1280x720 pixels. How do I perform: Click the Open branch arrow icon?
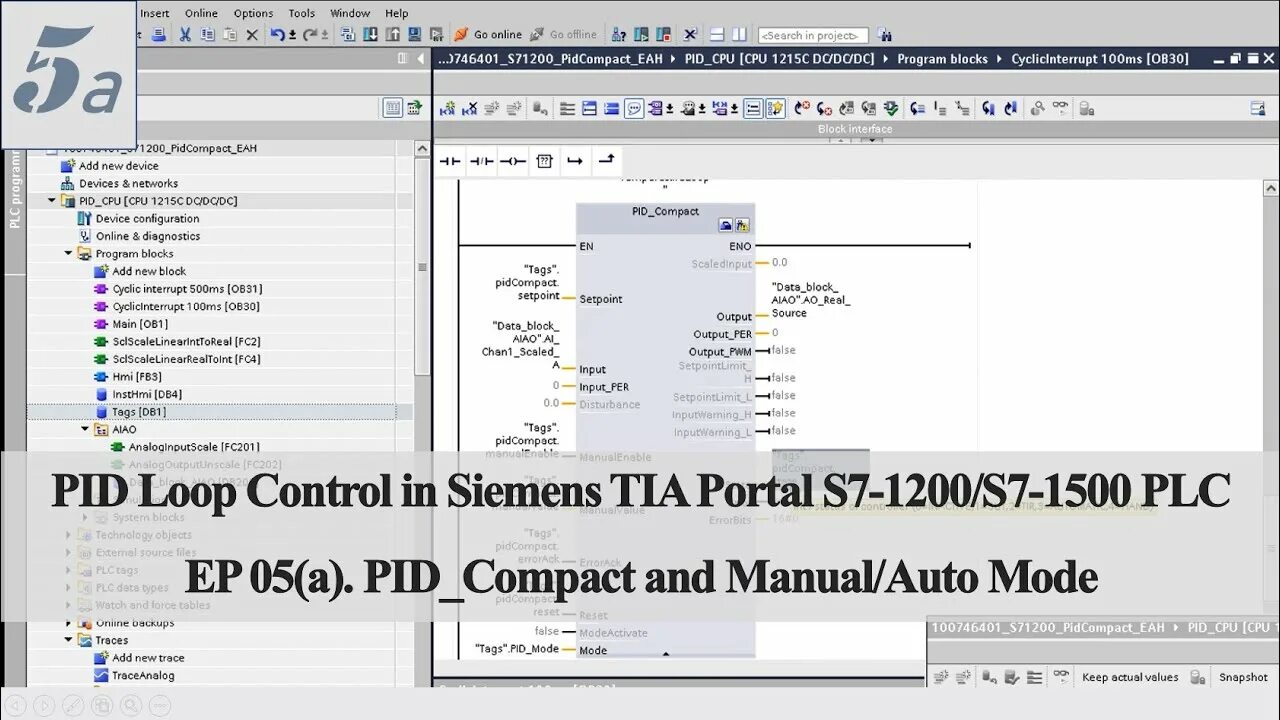pos(575,160)
